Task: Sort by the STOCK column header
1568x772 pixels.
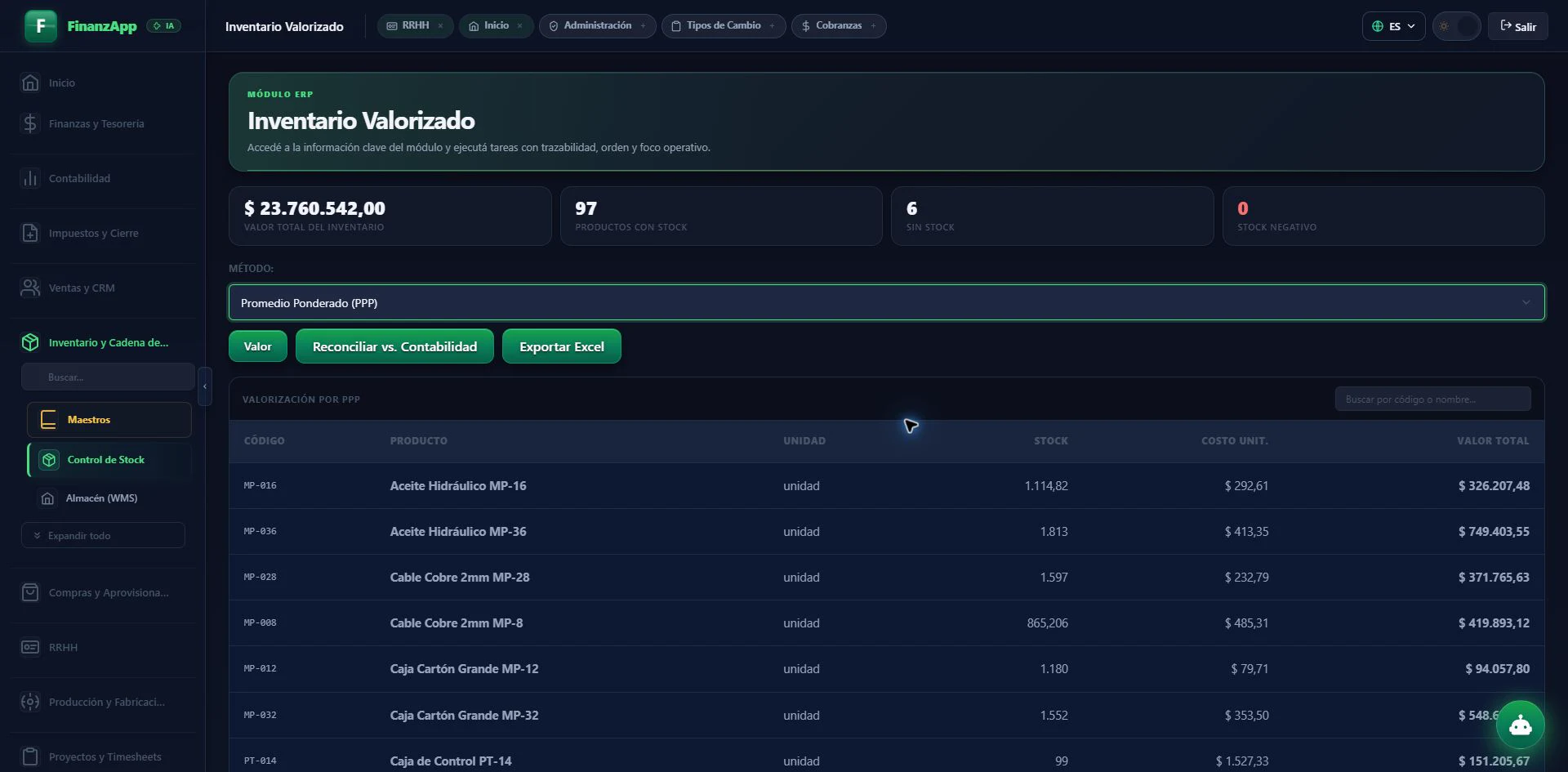Action: point(1050,440)
